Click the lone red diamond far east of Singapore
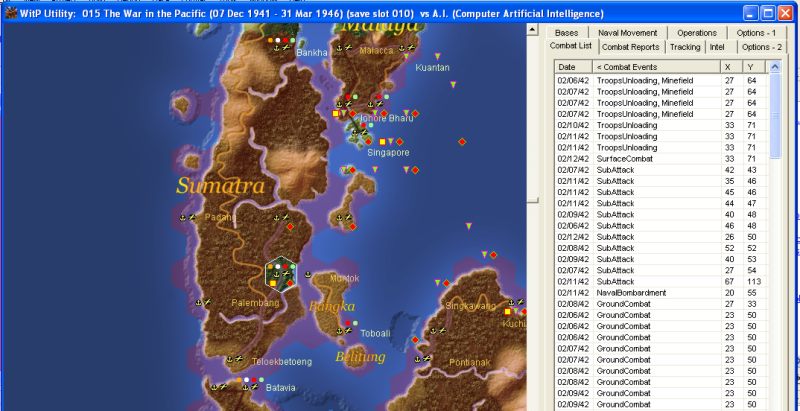The width and height of the screenshot is (800, 411). (462, 141)
